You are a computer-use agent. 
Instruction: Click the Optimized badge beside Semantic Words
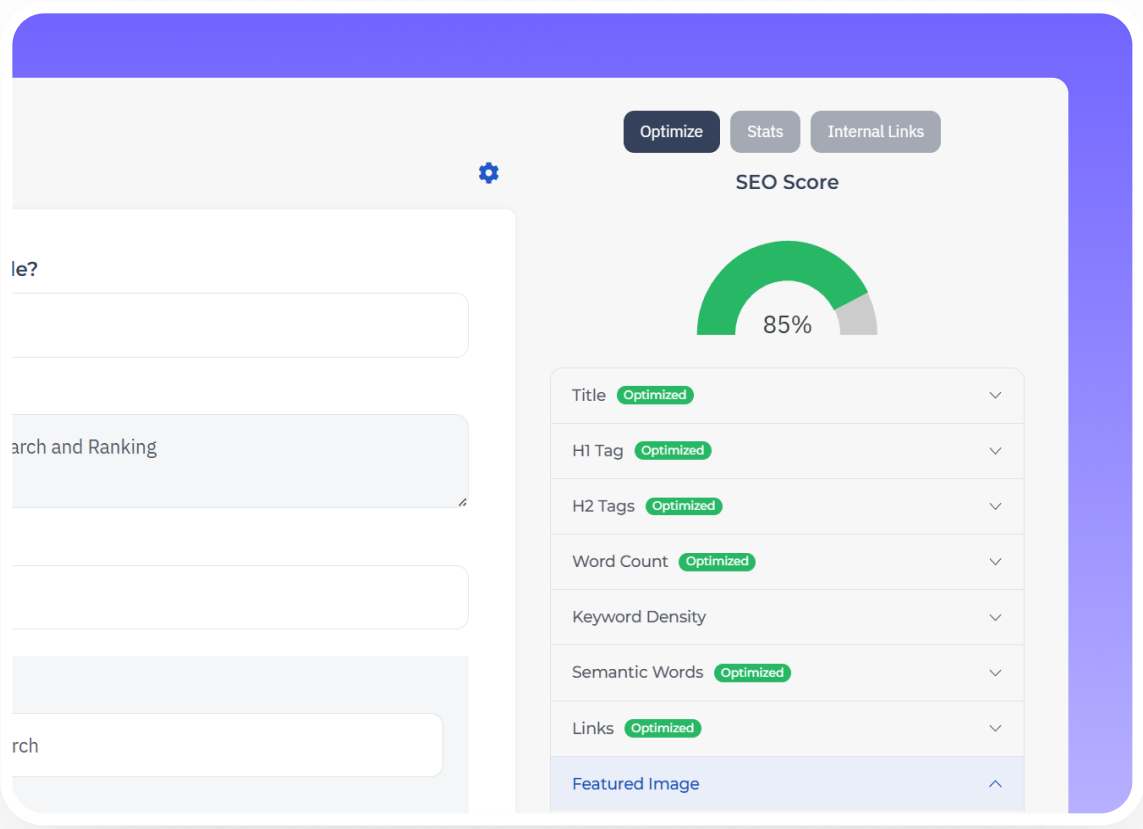coord(752,673)
